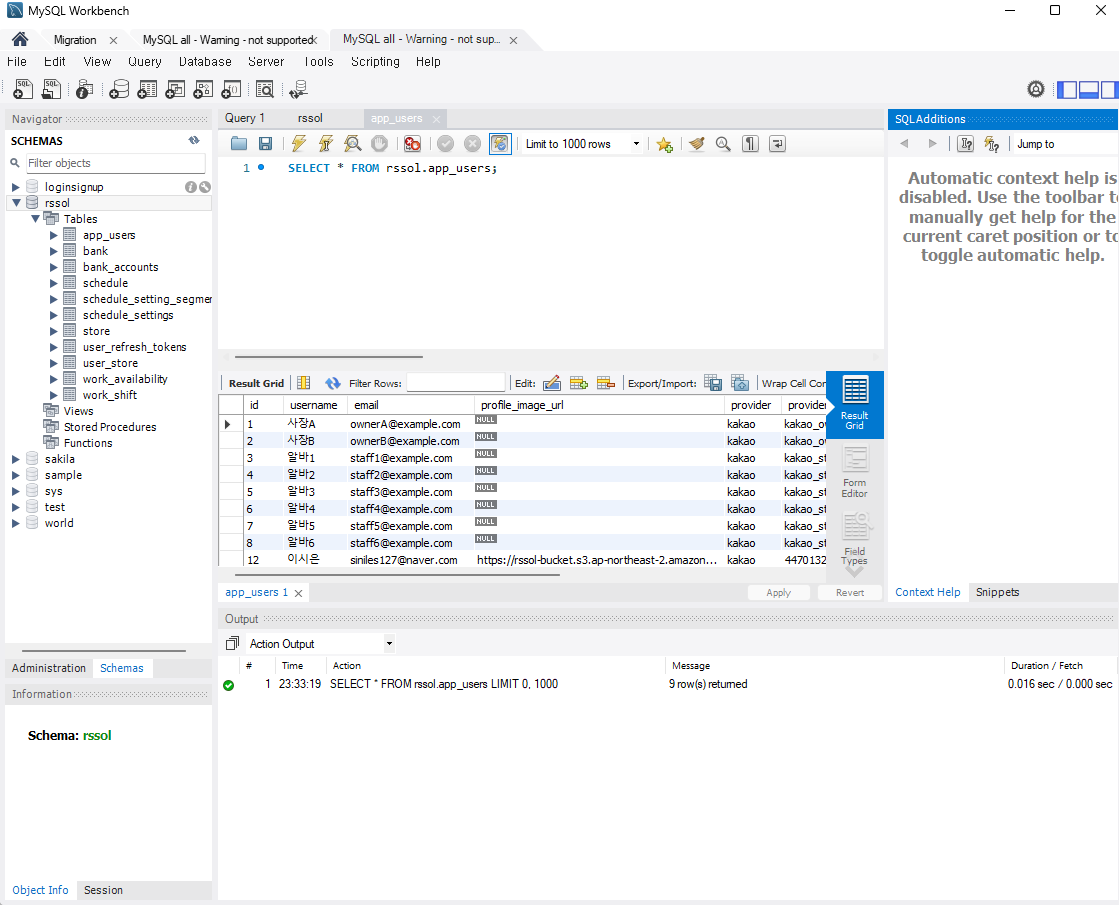Toggle continue-on-error script option

(412, 144)
